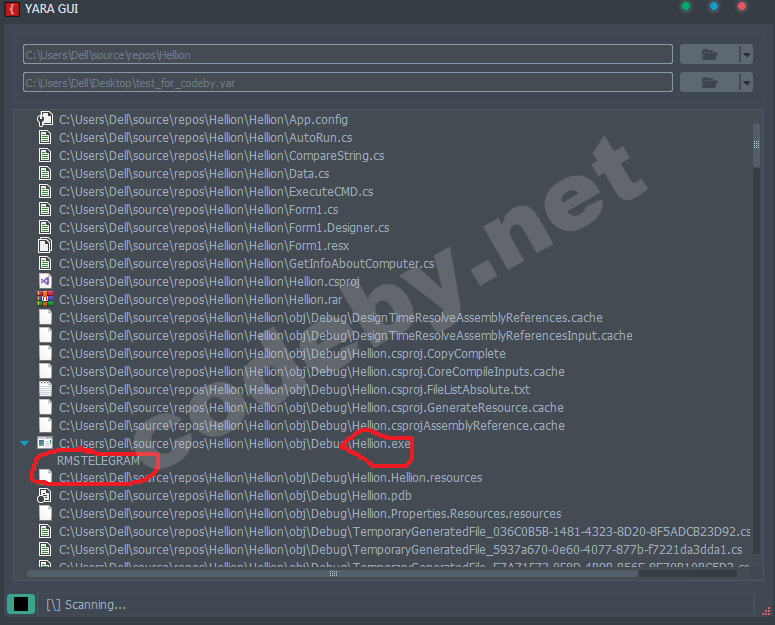The height and width of the screenshot is (625, 775).
Task: Click the Hellion.exe executable icon
Action: point(45,443)
